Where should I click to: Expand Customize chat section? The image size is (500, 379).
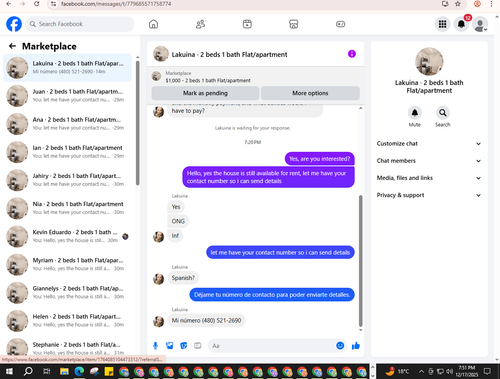pyautogui.click(x=429, y=144)
